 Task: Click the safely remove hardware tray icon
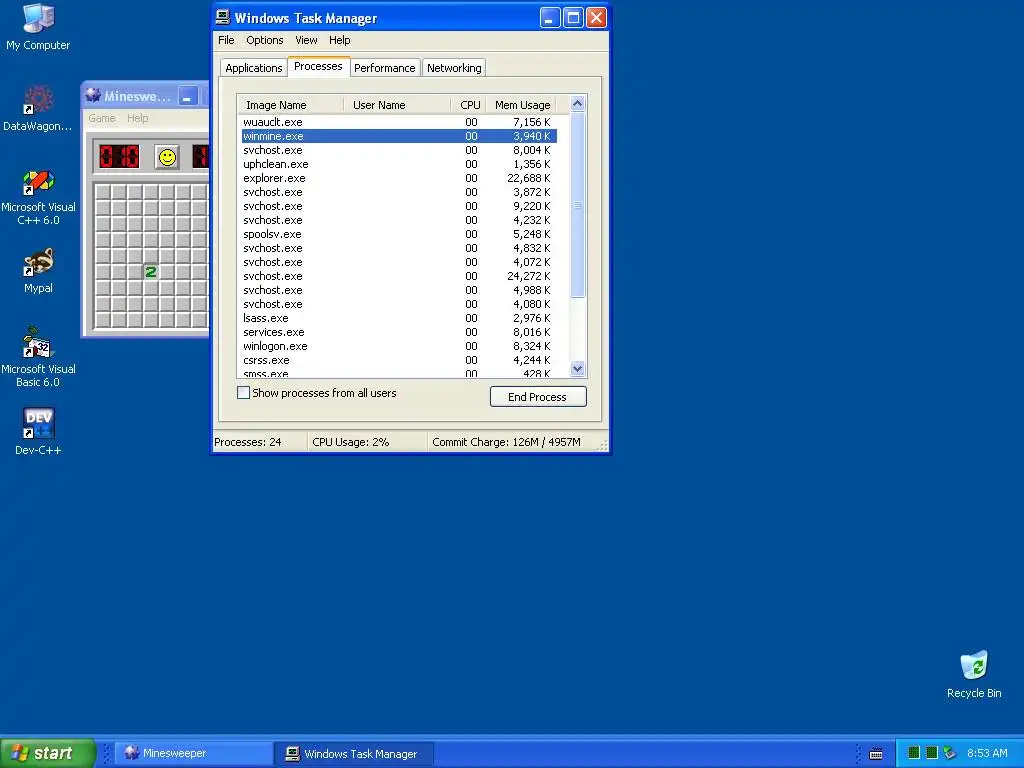950,753
